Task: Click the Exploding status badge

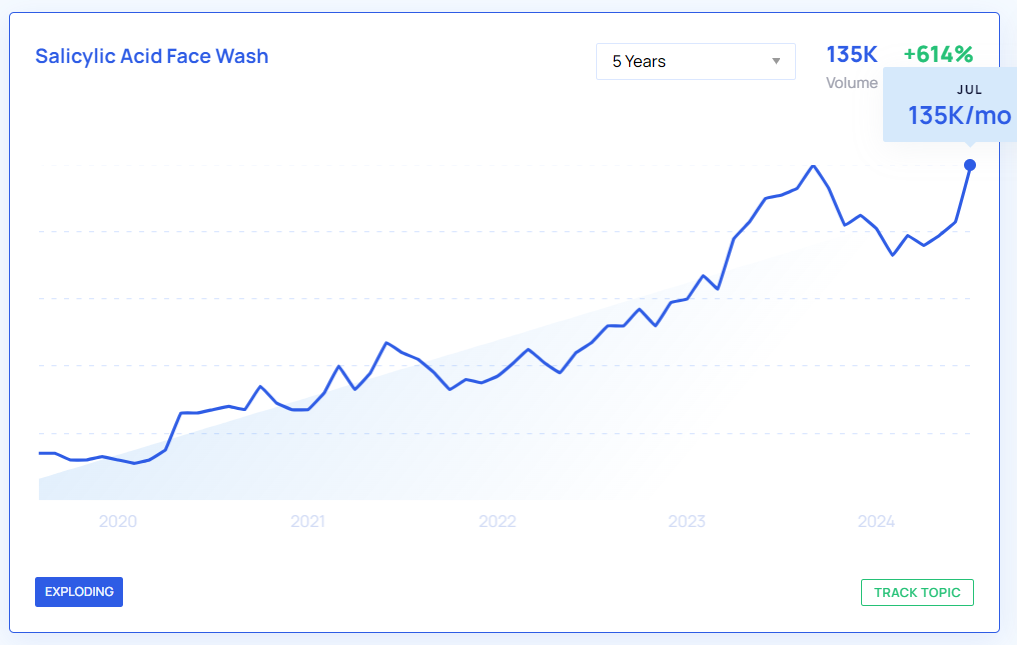Action: [79, 592]
